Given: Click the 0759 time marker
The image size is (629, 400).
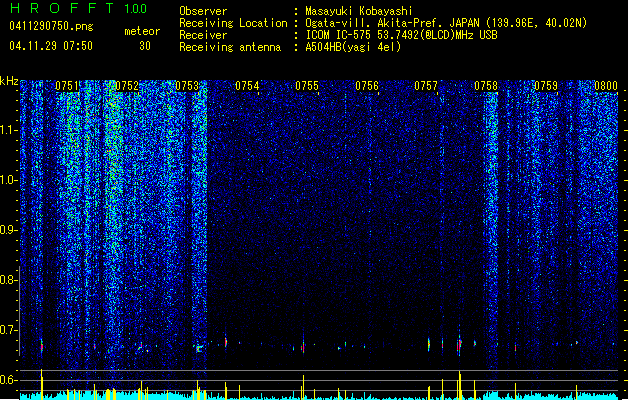Looking at the screenshot, I should (546, 86).
